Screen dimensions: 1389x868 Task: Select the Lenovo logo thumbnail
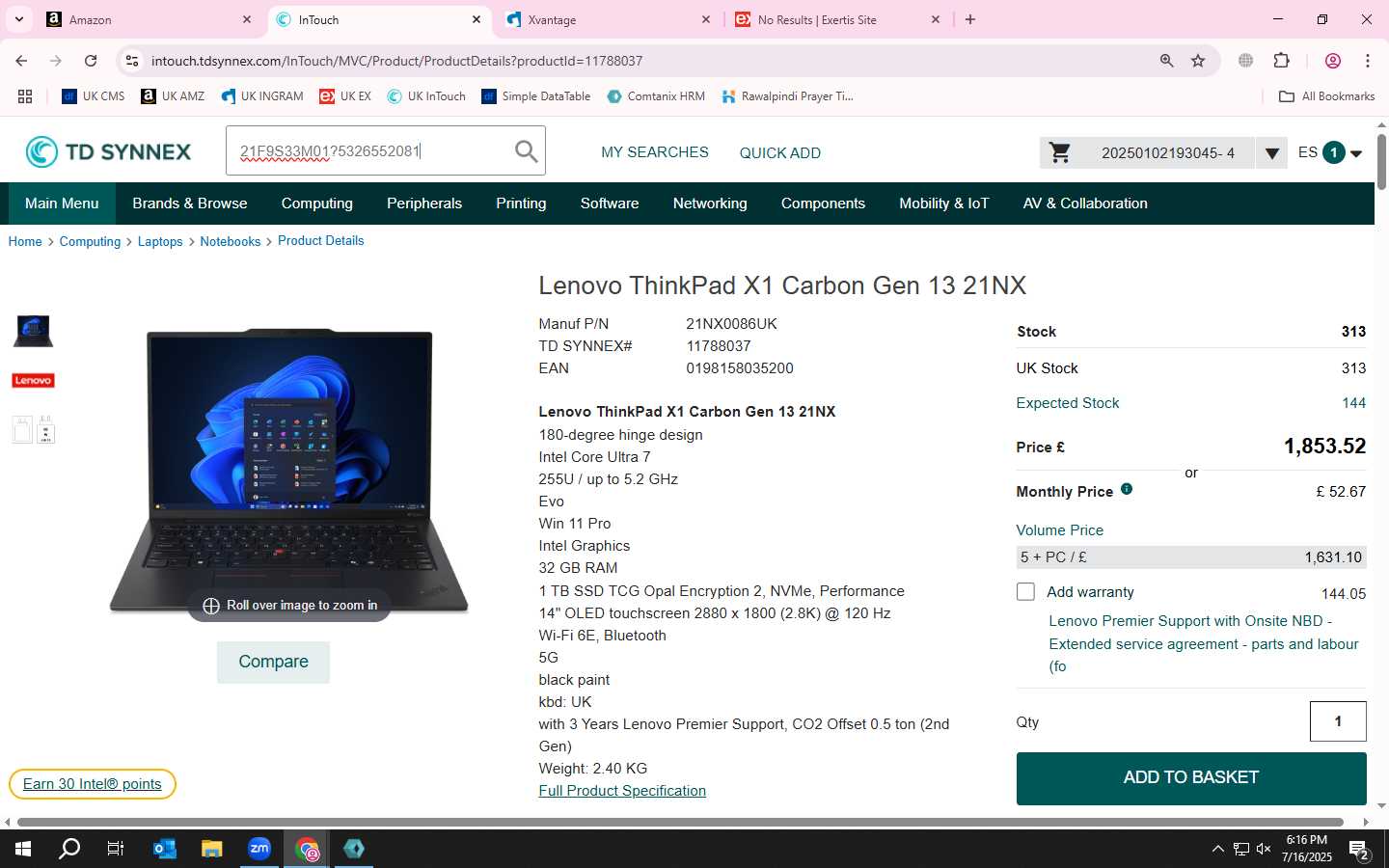33,380
